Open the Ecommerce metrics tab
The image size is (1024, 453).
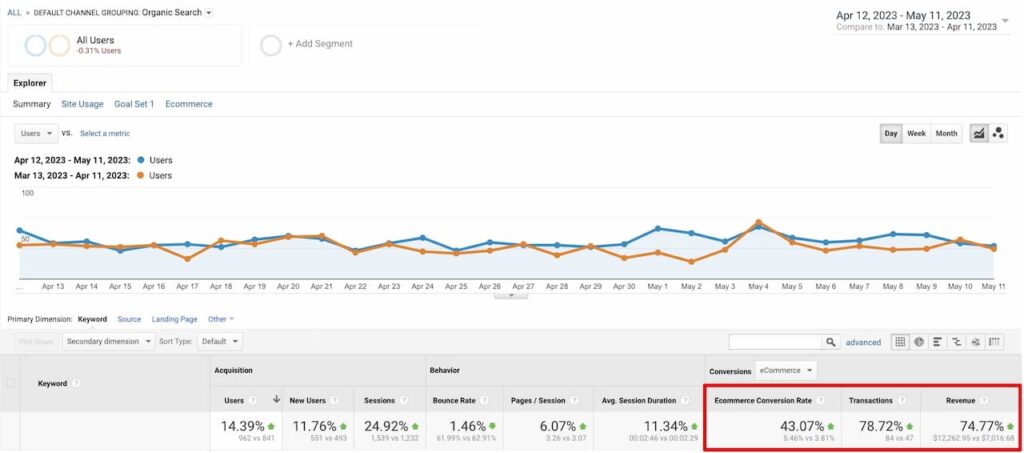[189, 104]
